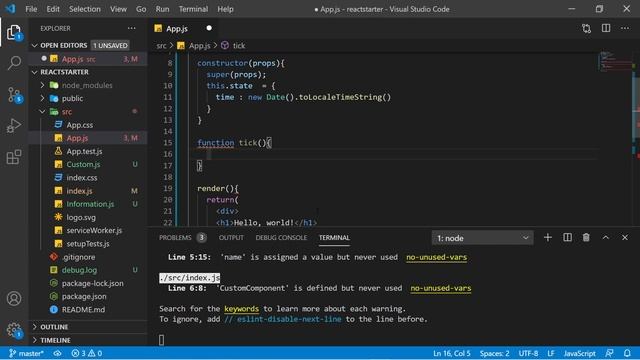640x360 pixels.
Task: Open the Manage gear menu
Action: pyautogui.click(x=14, y=330)
